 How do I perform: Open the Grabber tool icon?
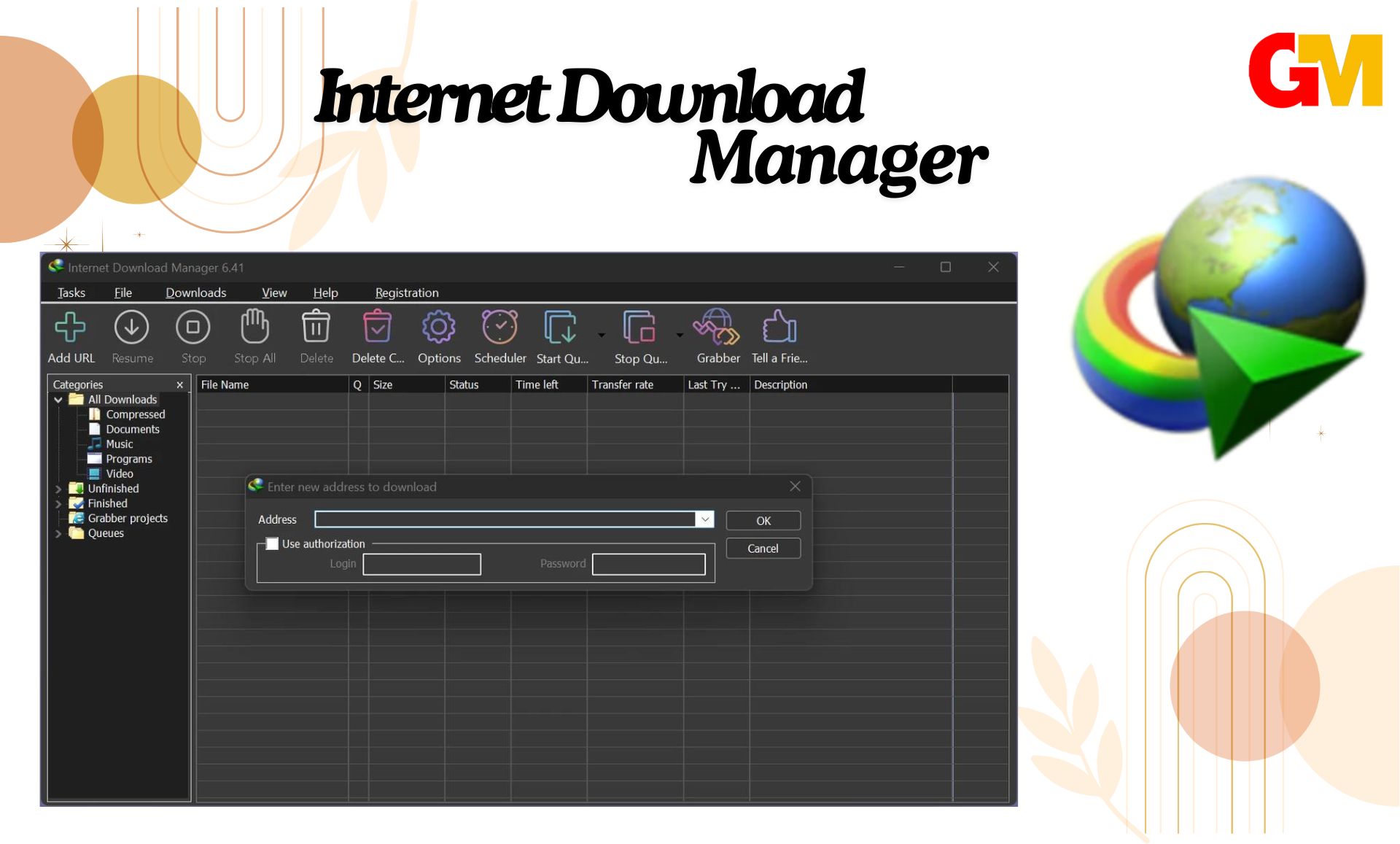[x=717, y=326]
